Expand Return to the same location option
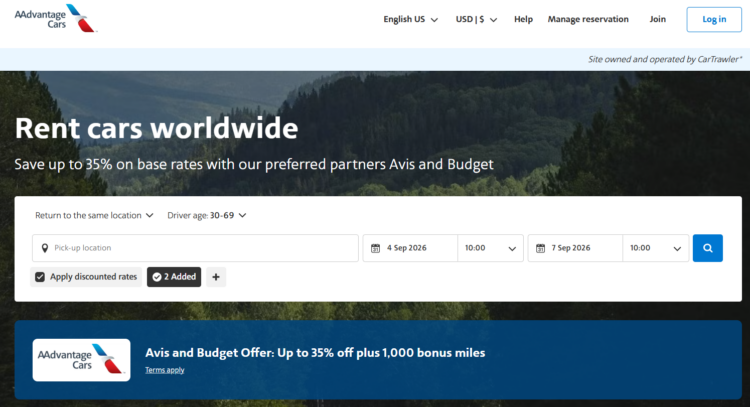 pyautogui.click(x=94, y=216)
